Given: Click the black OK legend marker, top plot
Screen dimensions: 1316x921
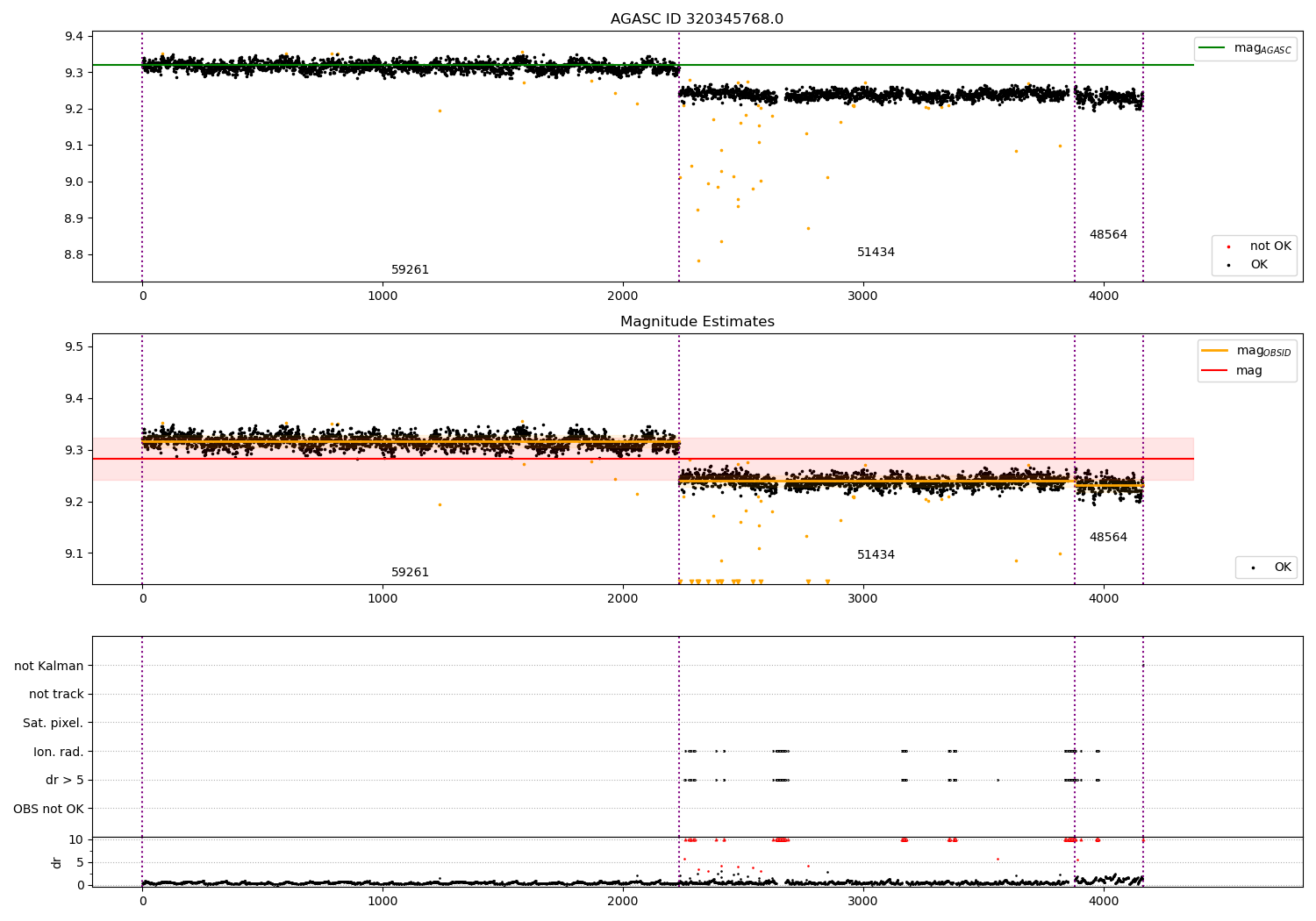Looking at the screenshot, I should tap(1228, 265).
